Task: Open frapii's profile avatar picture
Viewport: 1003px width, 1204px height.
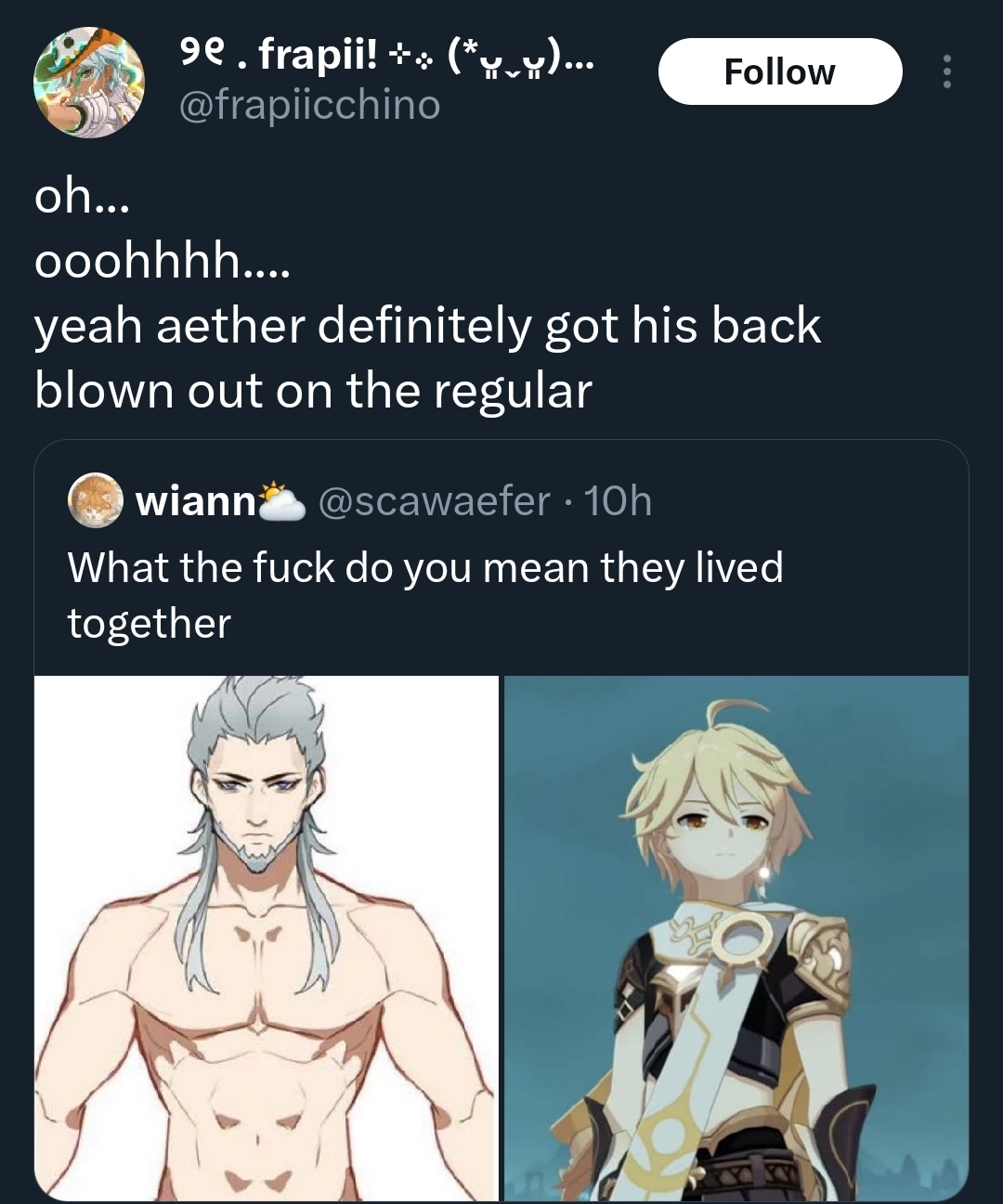Action: pos(89,84)
